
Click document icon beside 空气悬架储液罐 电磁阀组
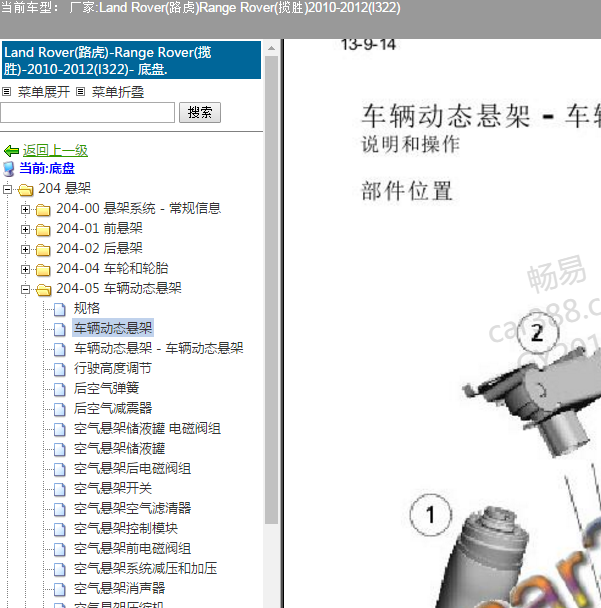[x=59, y=429]
